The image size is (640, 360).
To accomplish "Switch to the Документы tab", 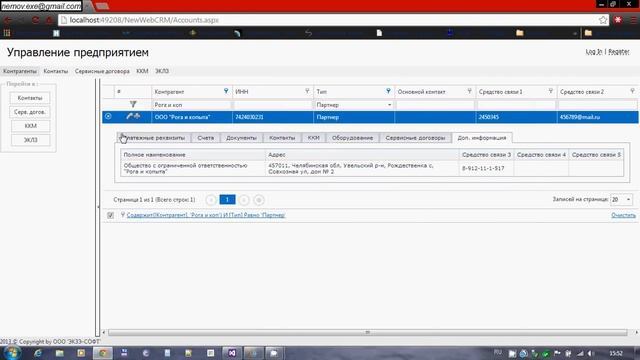I will point(241,138).
